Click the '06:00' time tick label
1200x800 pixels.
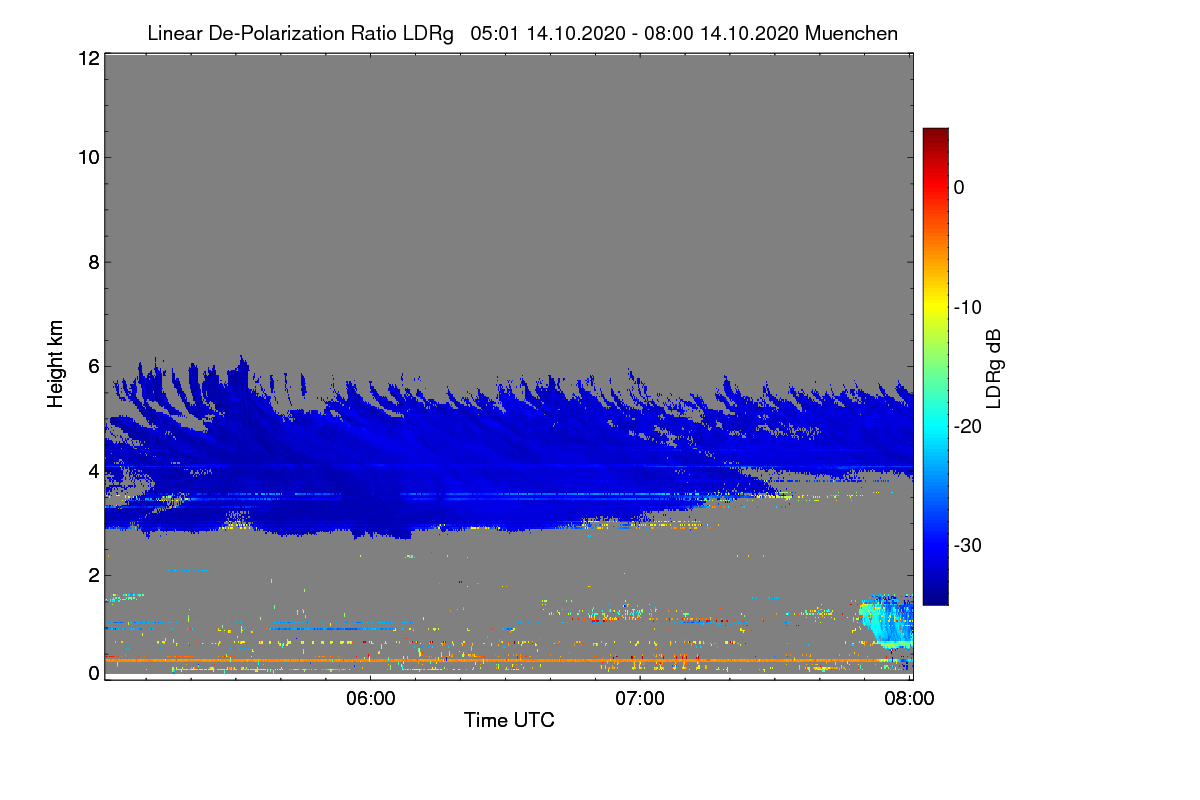(x=370, y=699)
